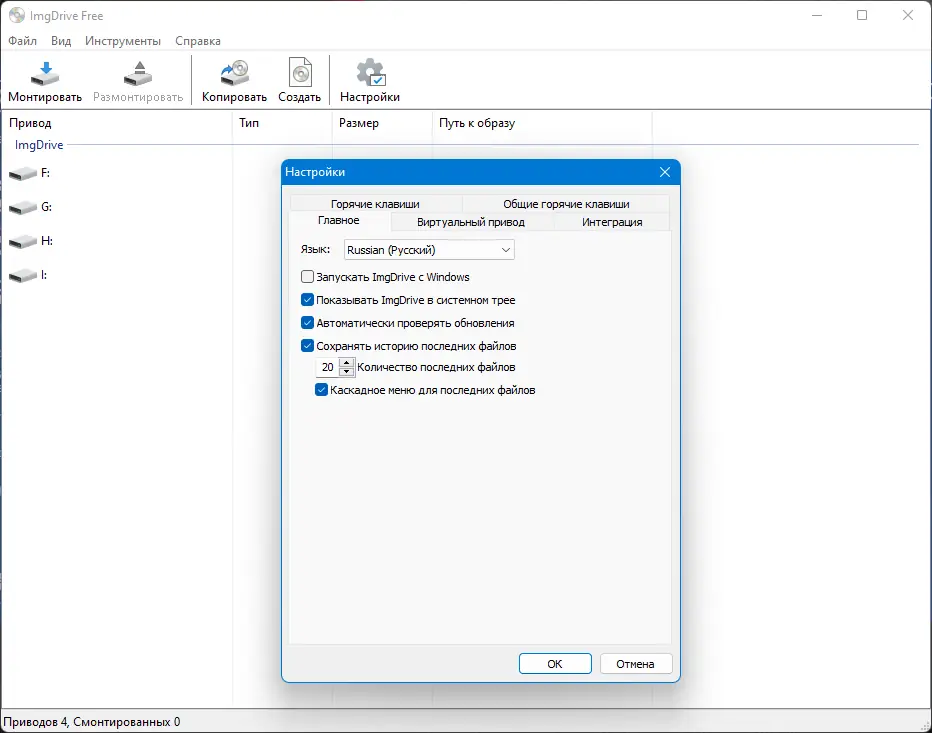Increase the recent files count spinner

click(347, 362)
